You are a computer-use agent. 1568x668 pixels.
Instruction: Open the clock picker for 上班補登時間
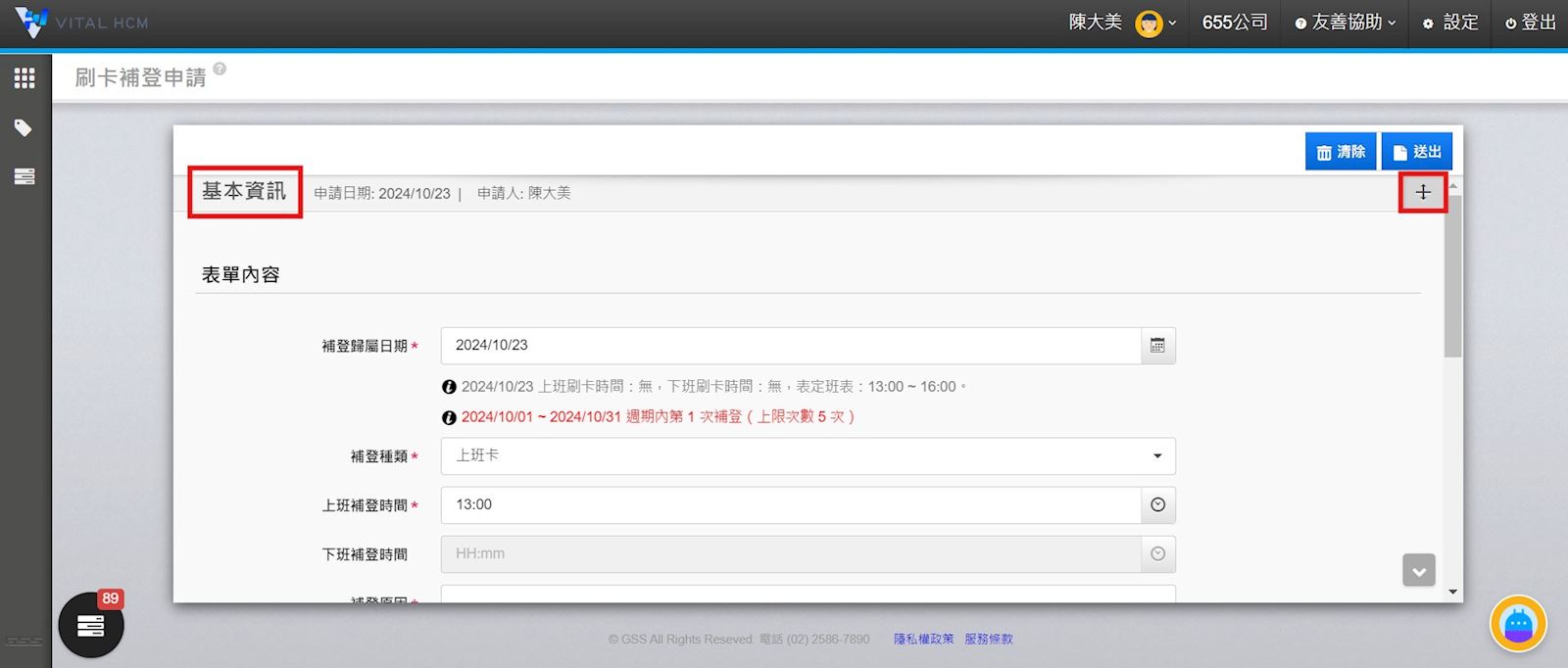pyautogui.click(x=1157, y=505)
